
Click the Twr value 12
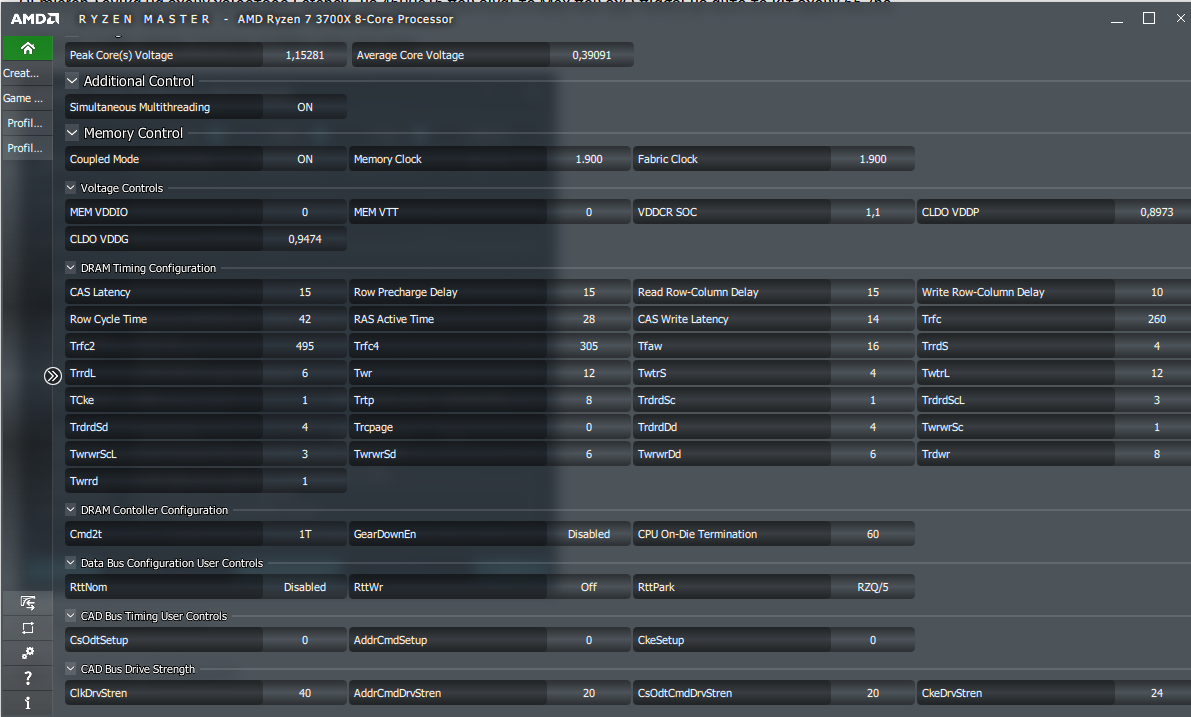coord(589,373)
